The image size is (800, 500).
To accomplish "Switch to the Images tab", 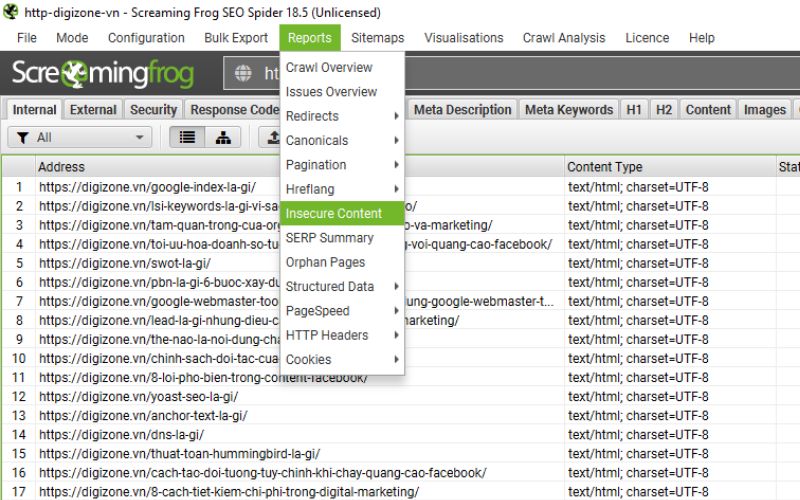I will (764, 110).
